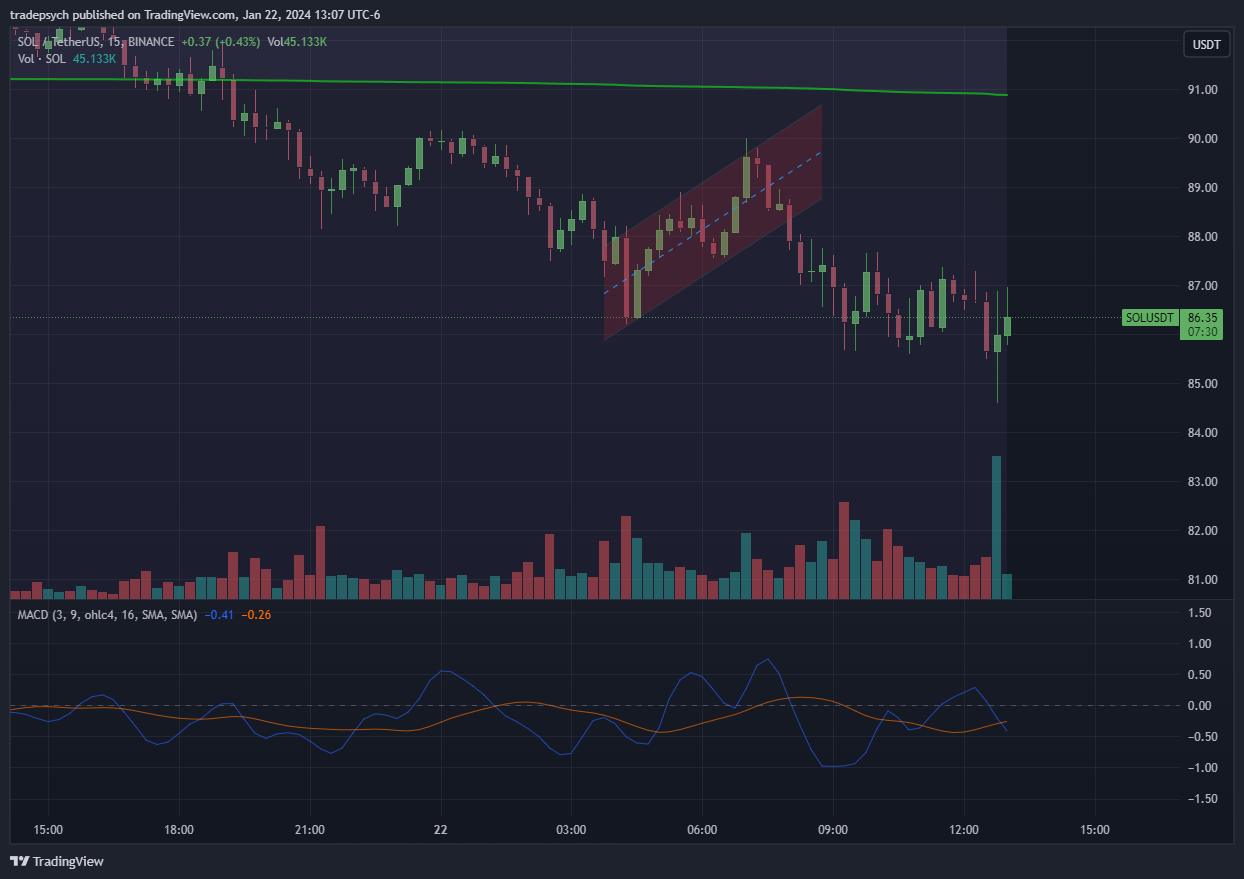Click the Vol45.133K value in symbol legend

[x=297, y=42]
